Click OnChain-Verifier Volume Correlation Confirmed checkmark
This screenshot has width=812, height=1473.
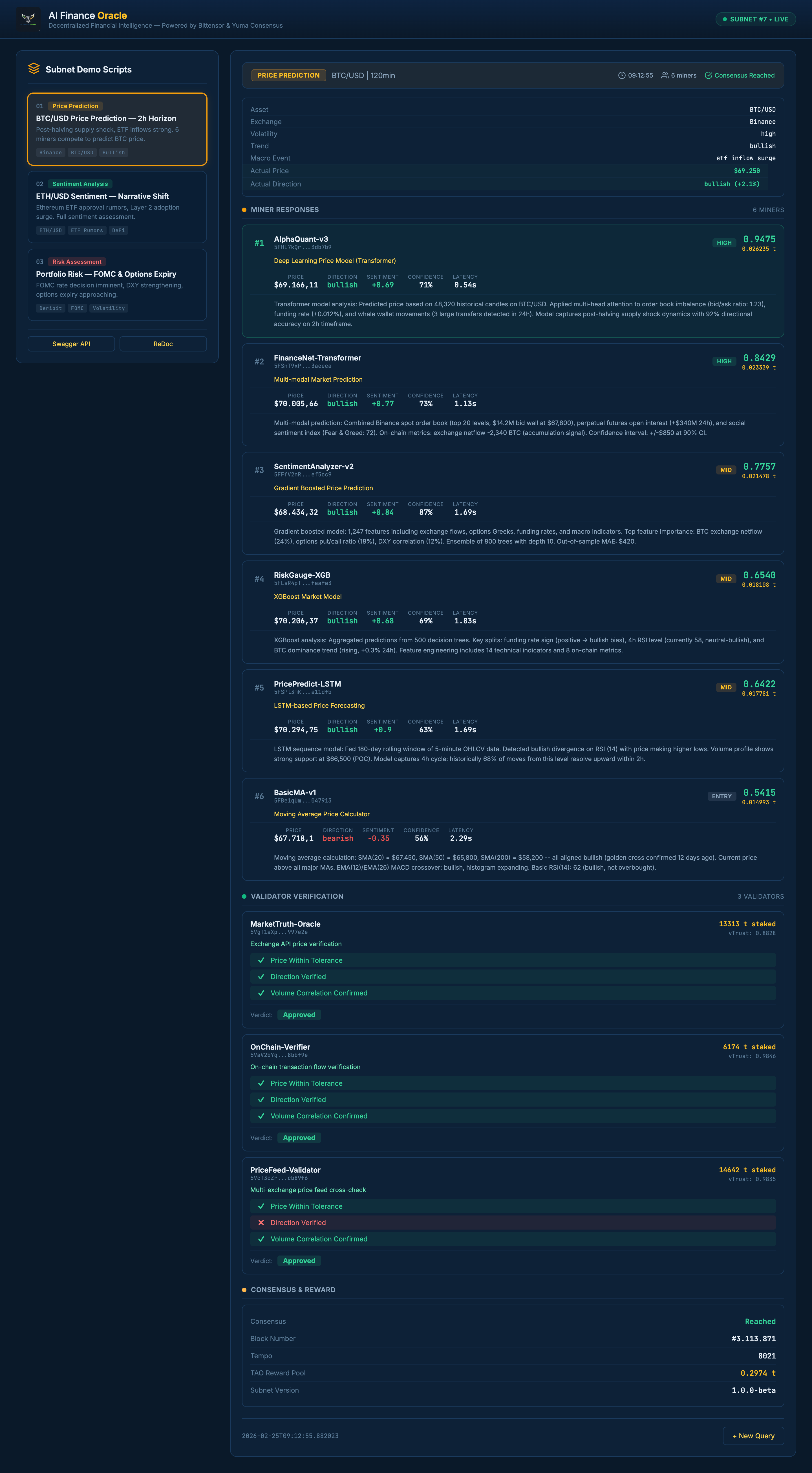click(261, 1116)
